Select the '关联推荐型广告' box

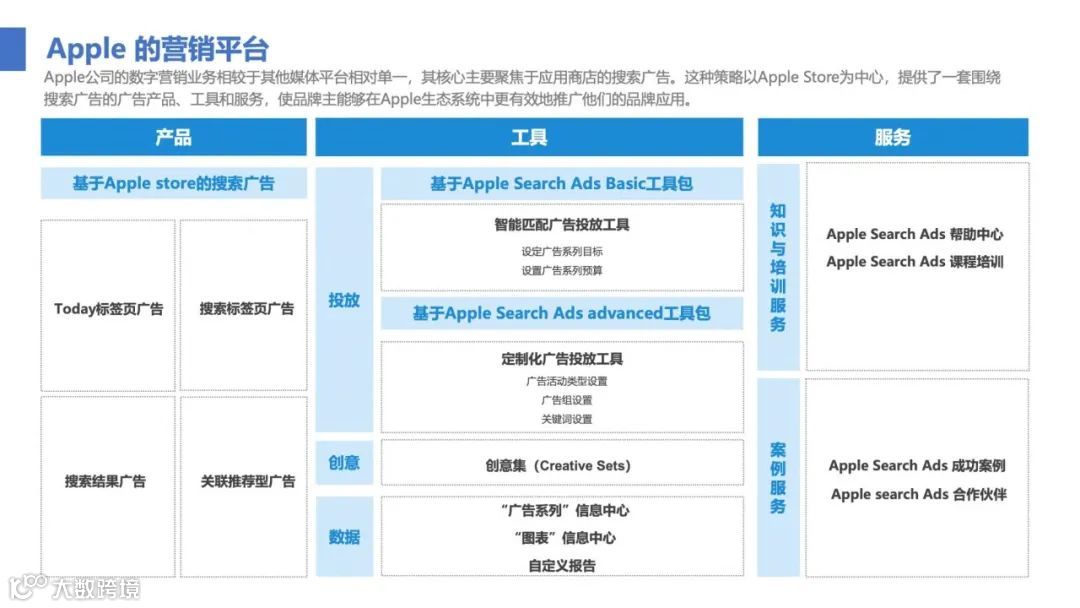click(x=244, y=486)
